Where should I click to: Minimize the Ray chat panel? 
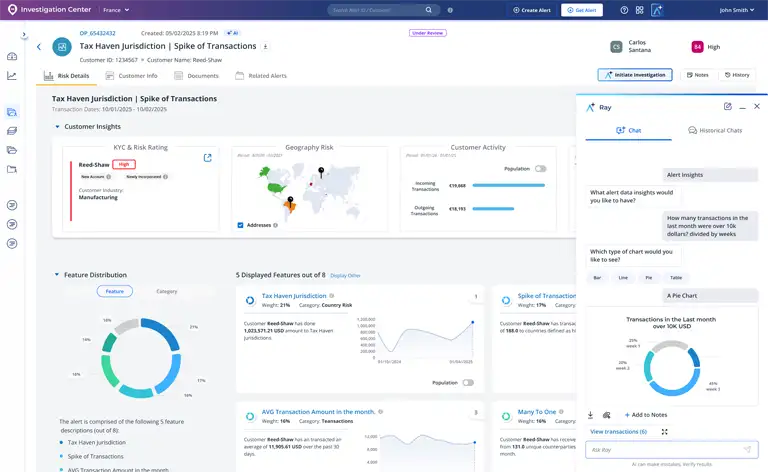tap(743, 107)
